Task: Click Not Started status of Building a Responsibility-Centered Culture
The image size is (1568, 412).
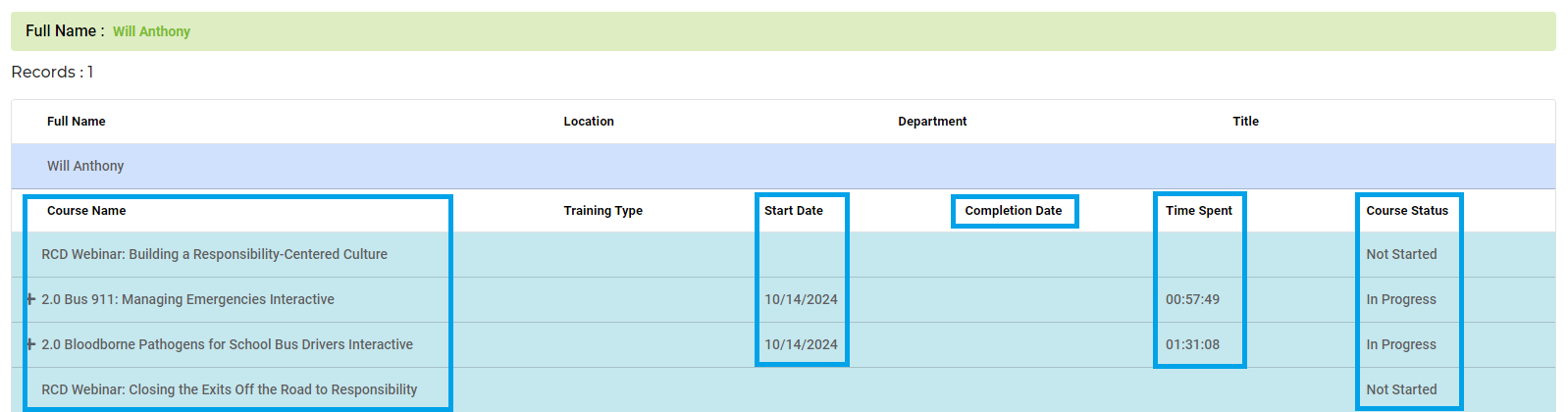Action: pyautogui.click(x=1401, y=254)
